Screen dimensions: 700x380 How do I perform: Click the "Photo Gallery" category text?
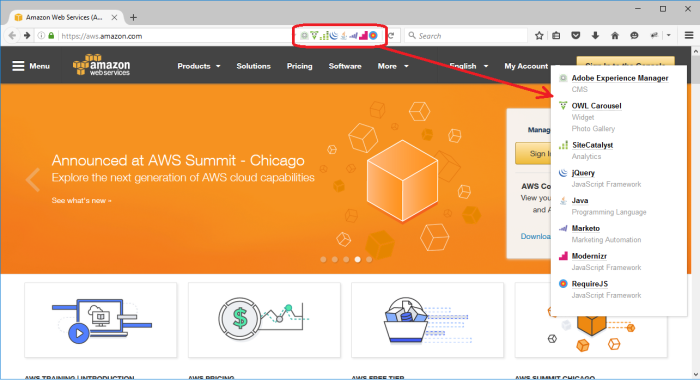click(x=593, y=129)
